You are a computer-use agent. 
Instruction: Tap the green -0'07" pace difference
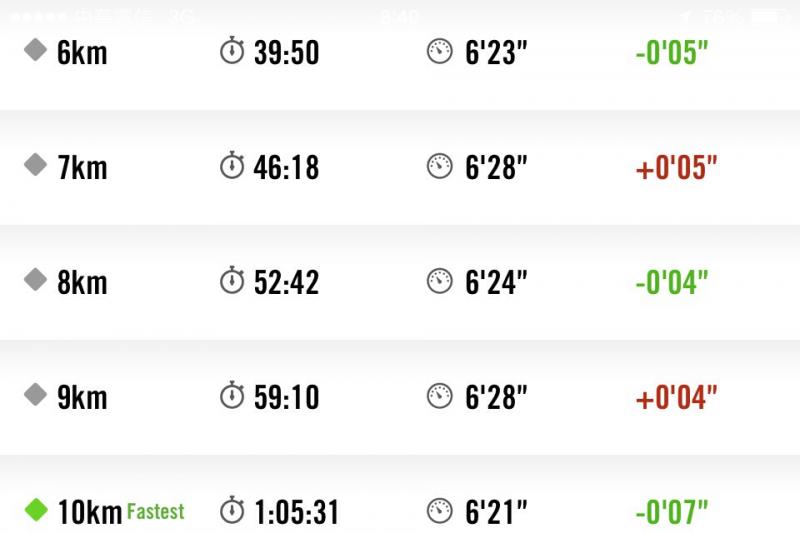(672, 512)
